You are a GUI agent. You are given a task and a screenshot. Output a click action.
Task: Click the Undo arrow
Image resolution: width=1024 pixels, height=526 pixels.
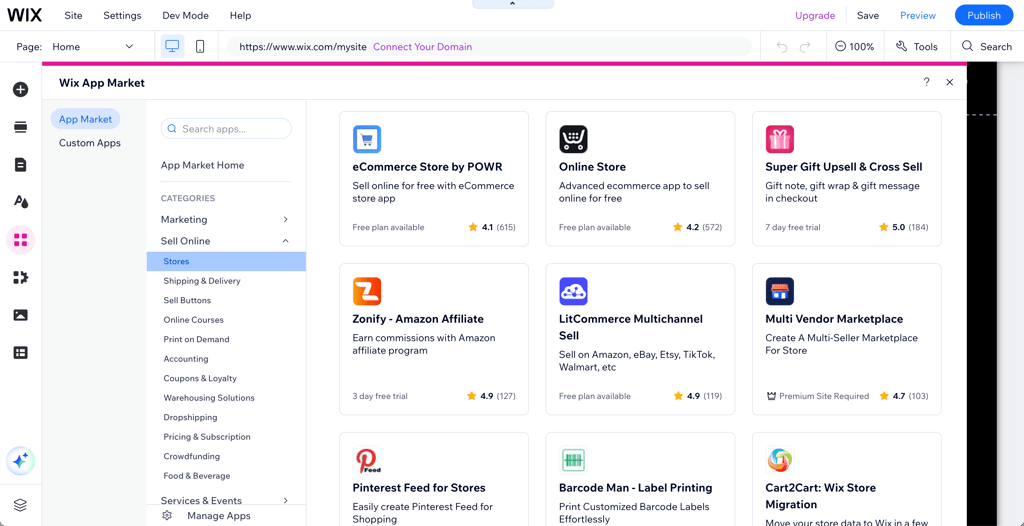782,47
